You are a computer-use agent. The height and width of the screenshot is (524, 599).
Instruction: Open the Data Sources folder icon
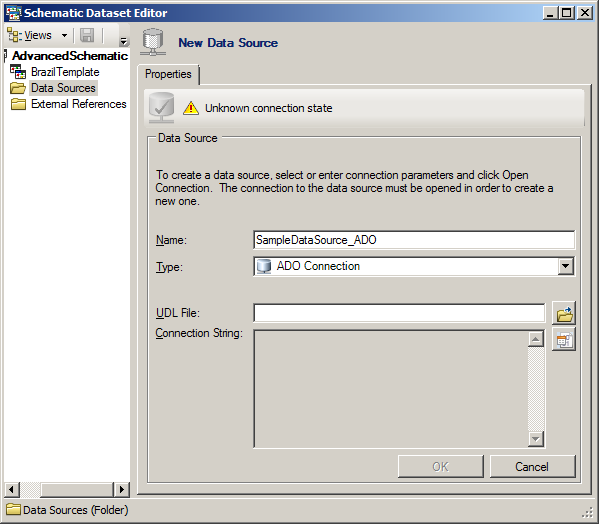(x=18, y=88)
